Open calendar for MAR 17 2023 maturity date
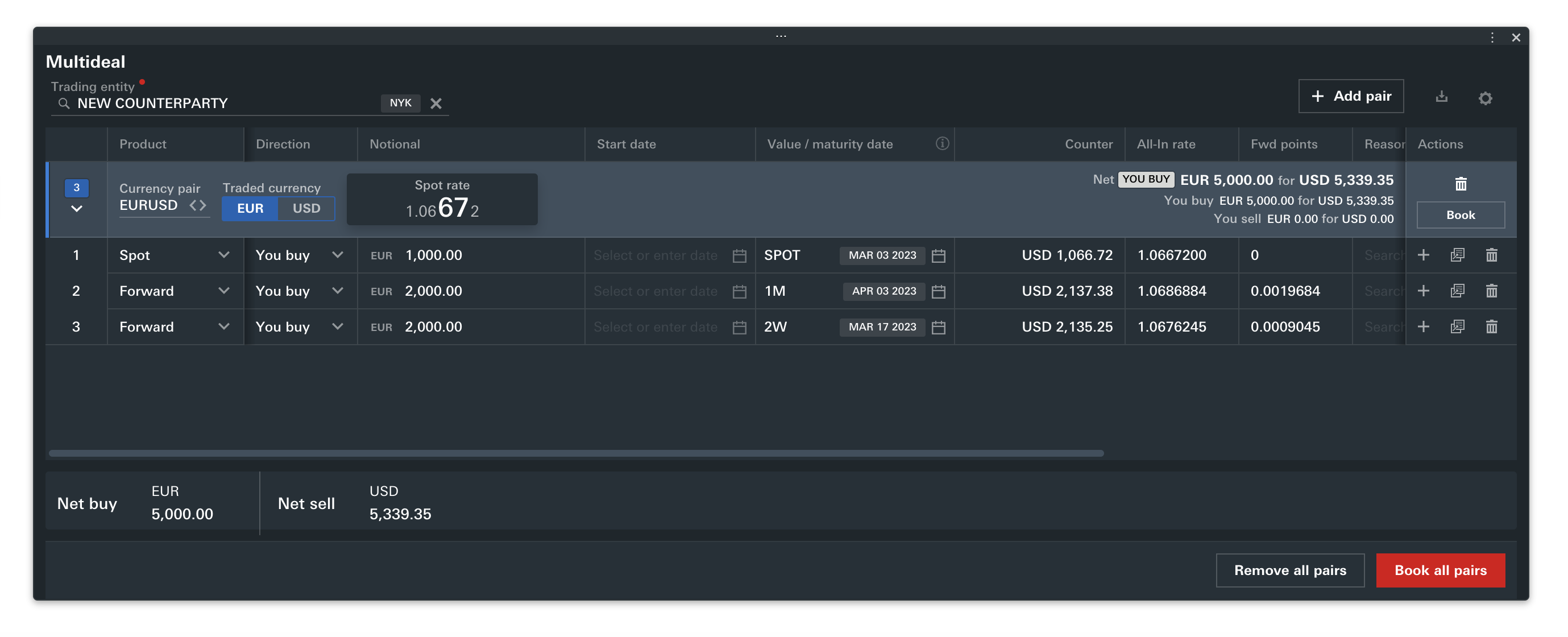The image size is (1568, 637). (938, 328)
